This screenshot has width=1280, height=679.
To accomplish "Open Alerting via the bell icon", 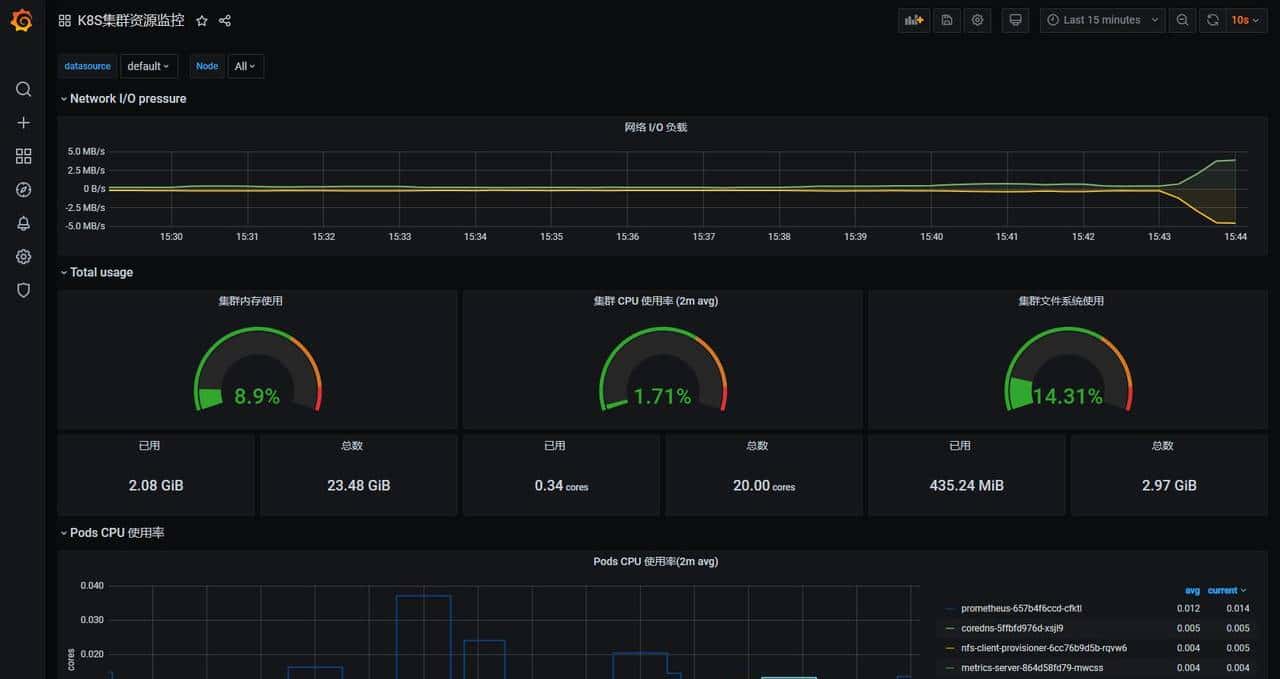I will tap(23, 223).
